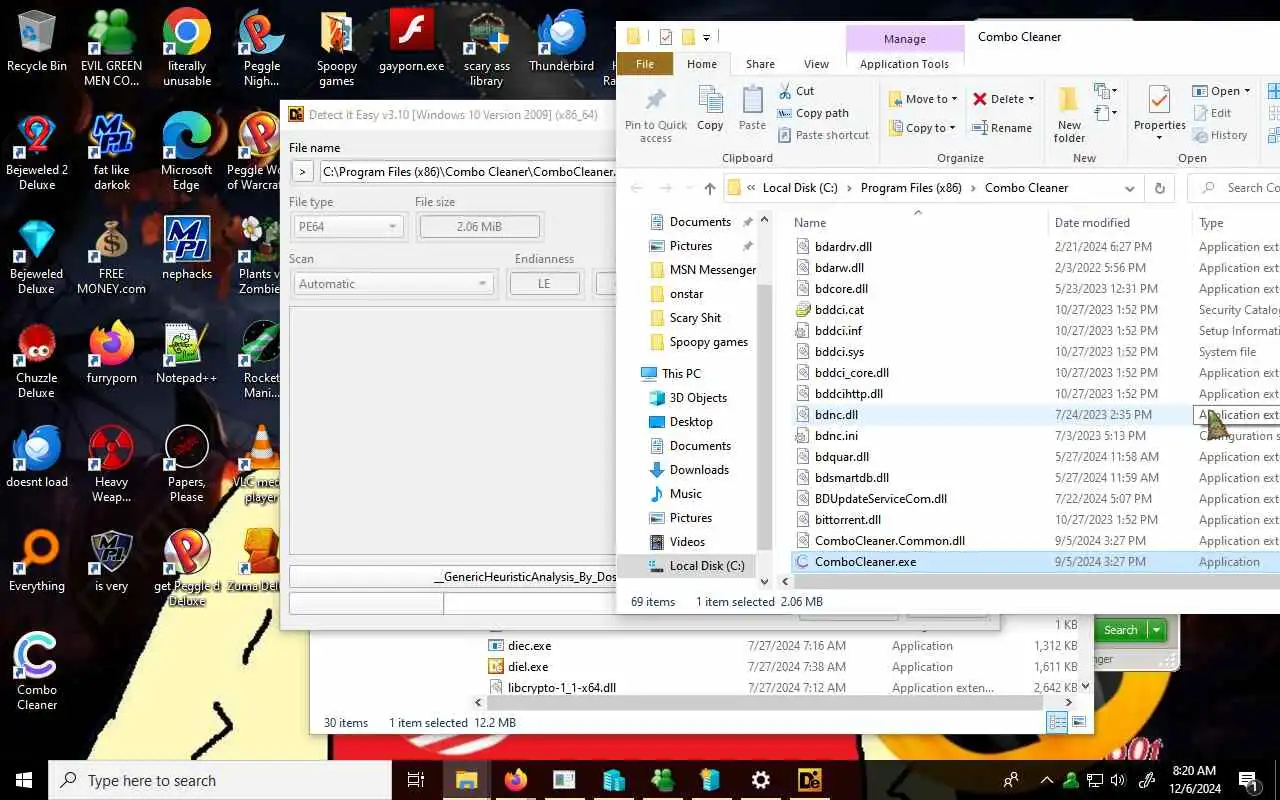Click the '>' browse button beside file path
The height and width of the screenshot is (800, 1280).
(301, 171)
